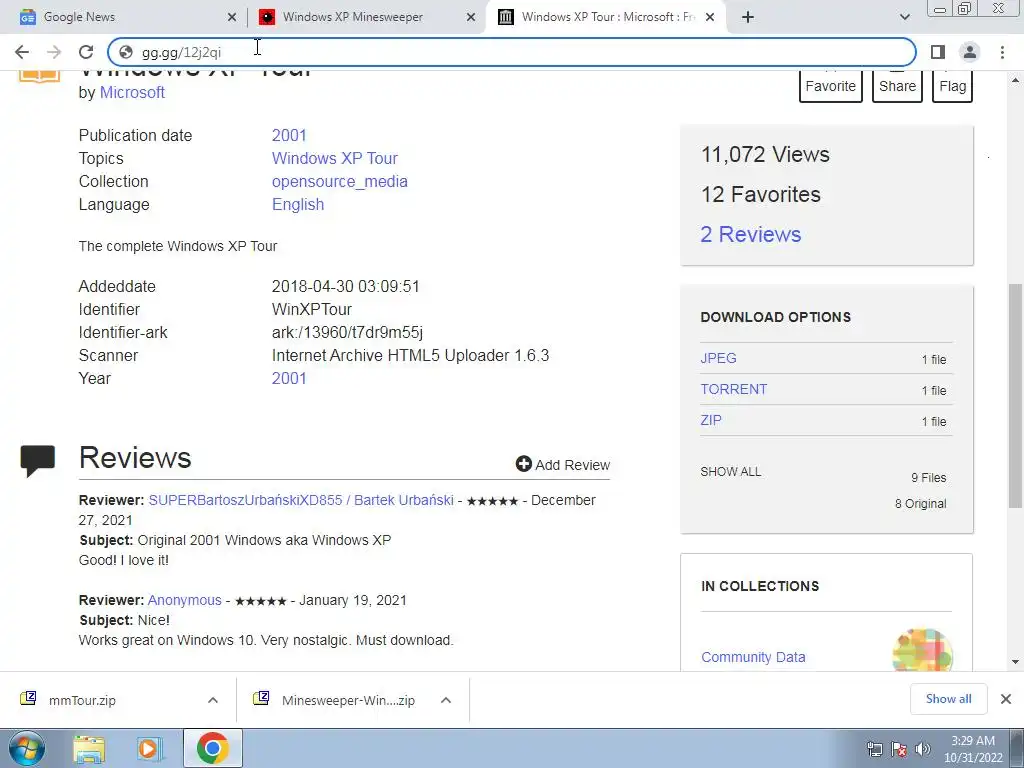Screen dimensions: 1024x768
Task: Click the Flag button
Action: 953,86
